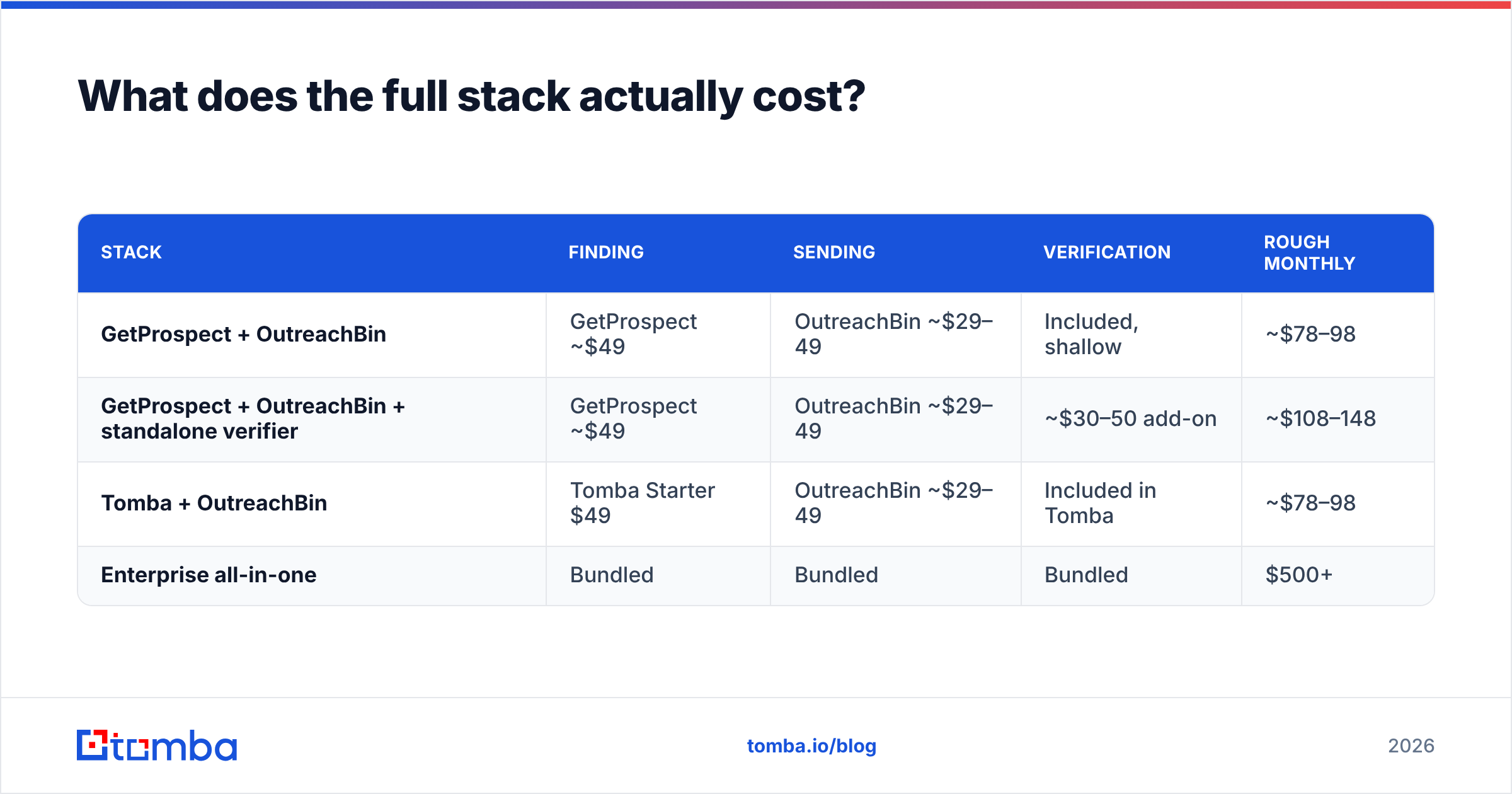Click the '2026' year text in footer
This screenshot has height=794, width=1512.
pyautogui.click(x=1411, y=746)
